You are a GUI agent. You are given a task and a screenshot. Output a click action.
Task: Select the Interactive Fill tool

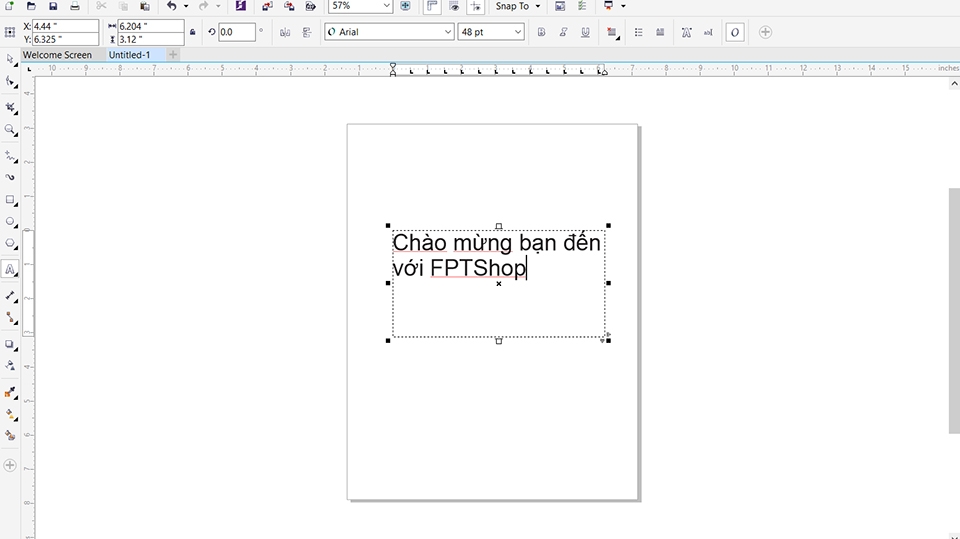(x=10, y=415)
